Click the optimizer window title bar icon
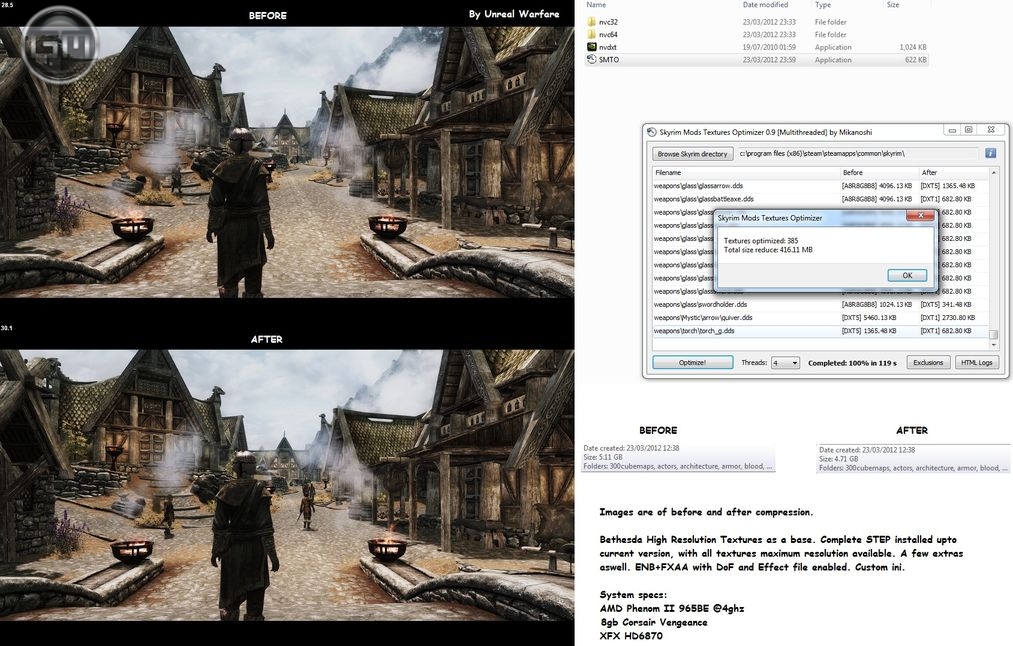 click(652, 130)
